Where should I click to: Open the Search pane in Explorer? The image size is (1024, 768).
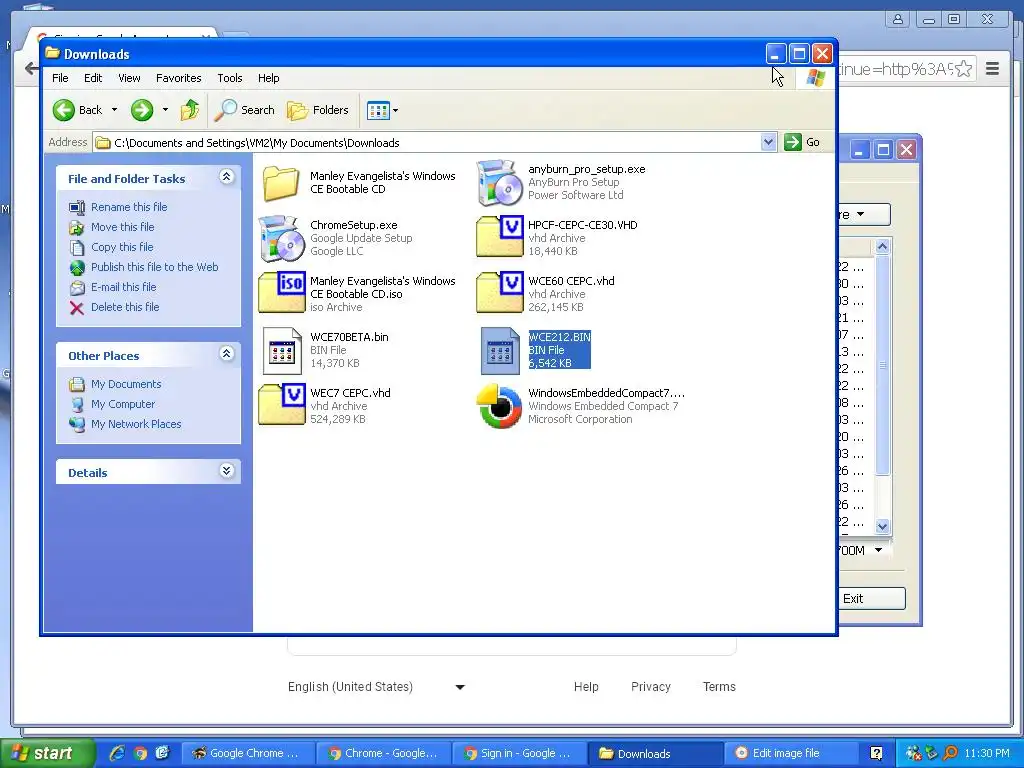[246, 110]
